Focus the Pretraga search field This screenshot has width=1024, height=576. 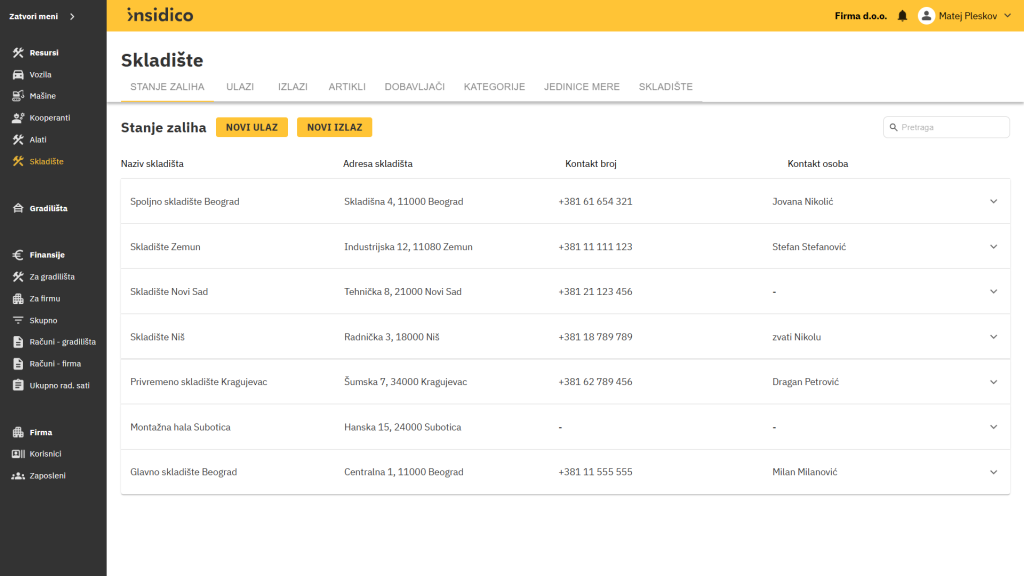946,127
